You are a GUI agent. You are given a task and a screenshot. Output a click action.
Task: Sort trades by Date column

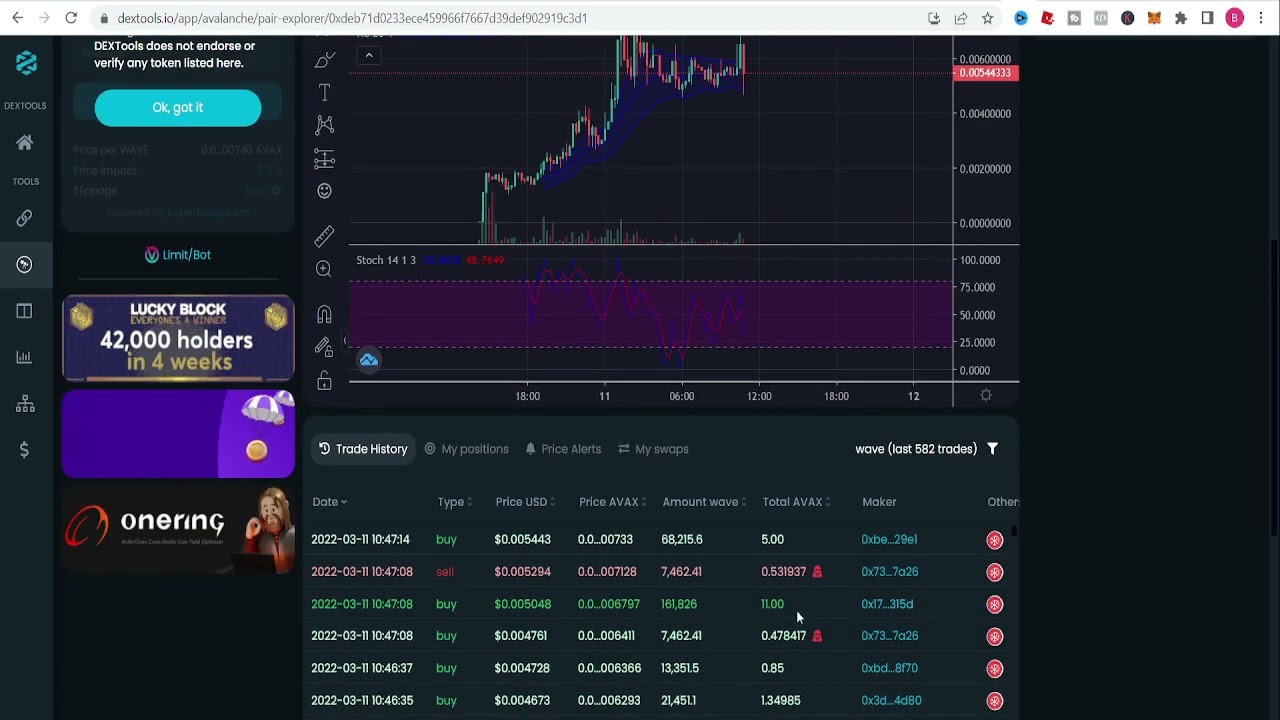tap(329, 502)
